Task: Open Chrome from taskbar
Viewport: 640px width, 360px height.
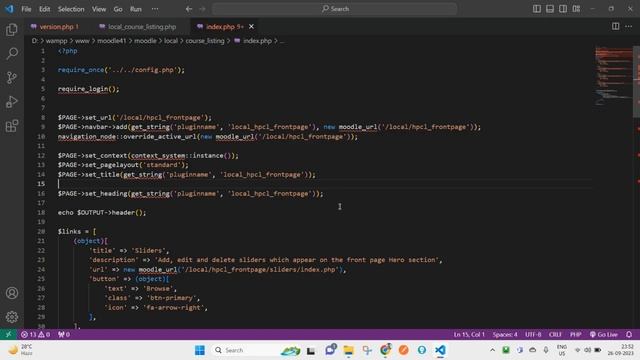Action: pos(385,350)
